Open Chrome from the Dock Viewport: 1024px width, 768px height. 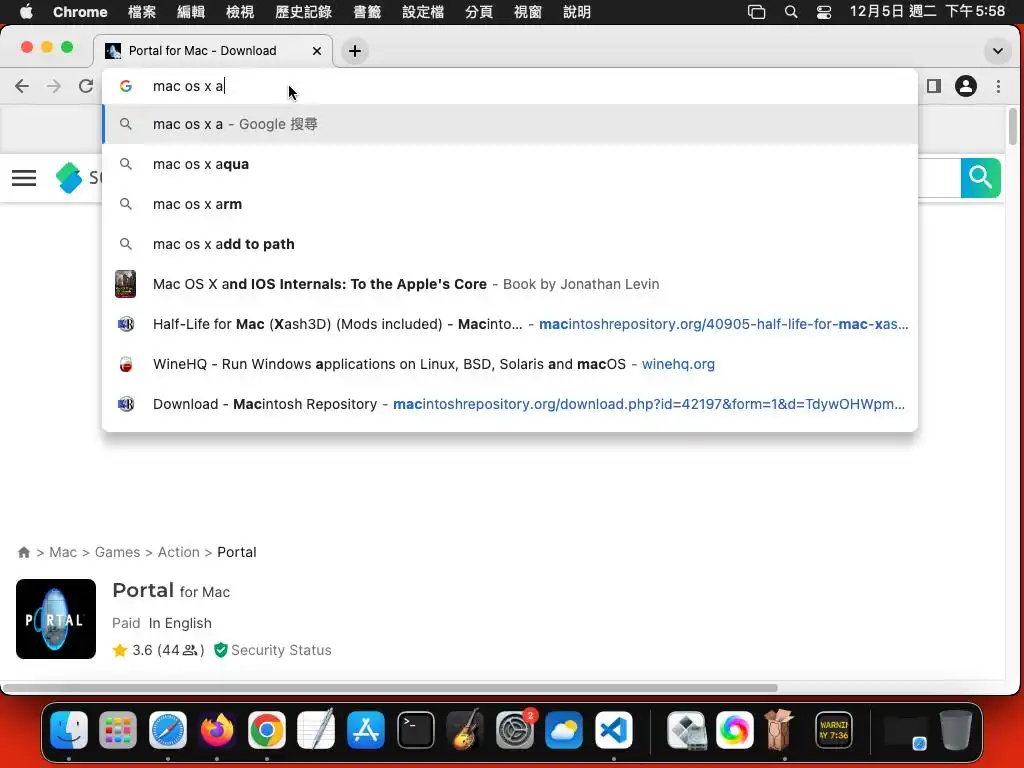point(266,730)
